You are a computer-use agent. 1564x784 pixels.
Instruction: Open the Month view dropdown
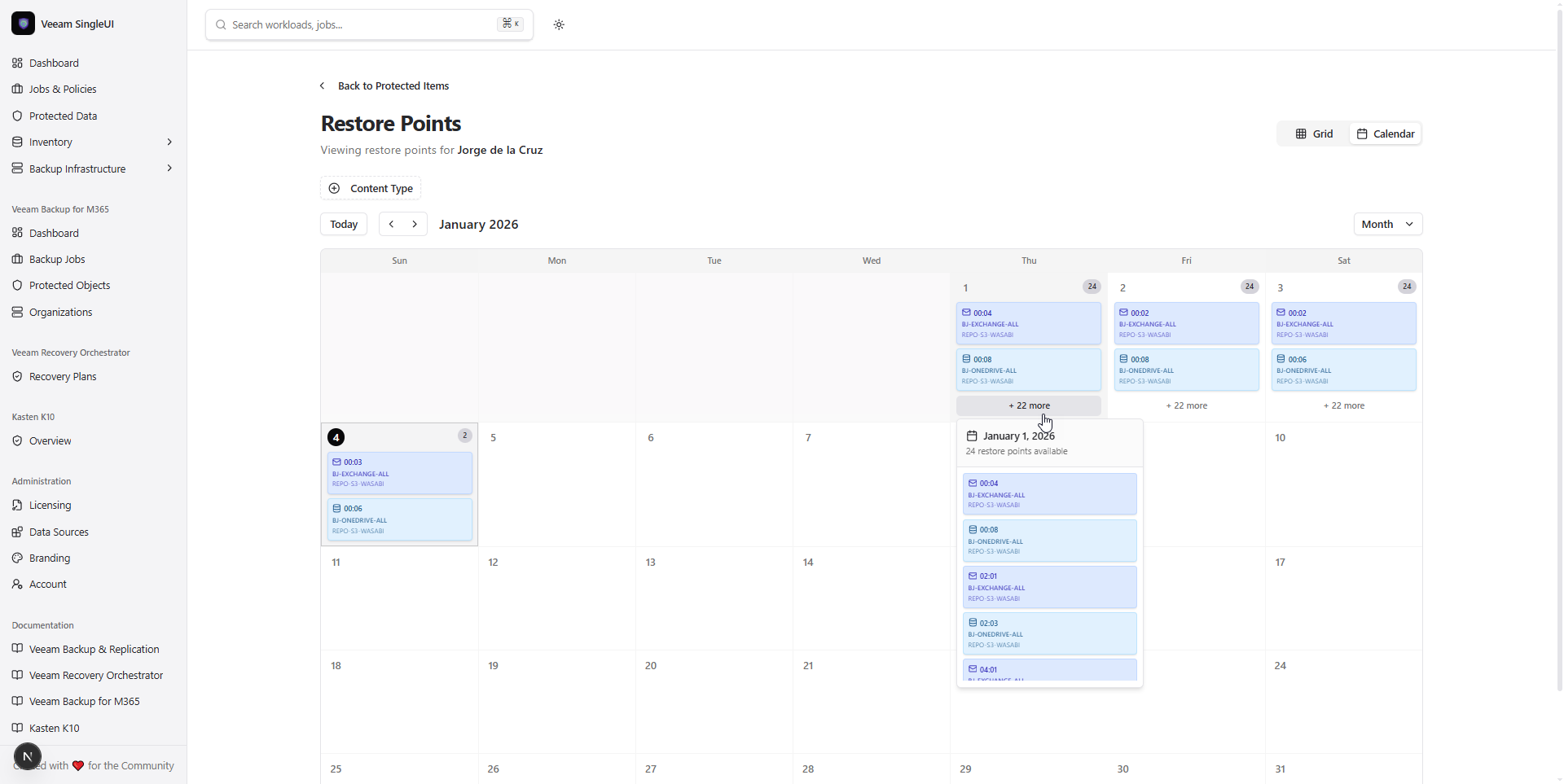pos(1388,224)
